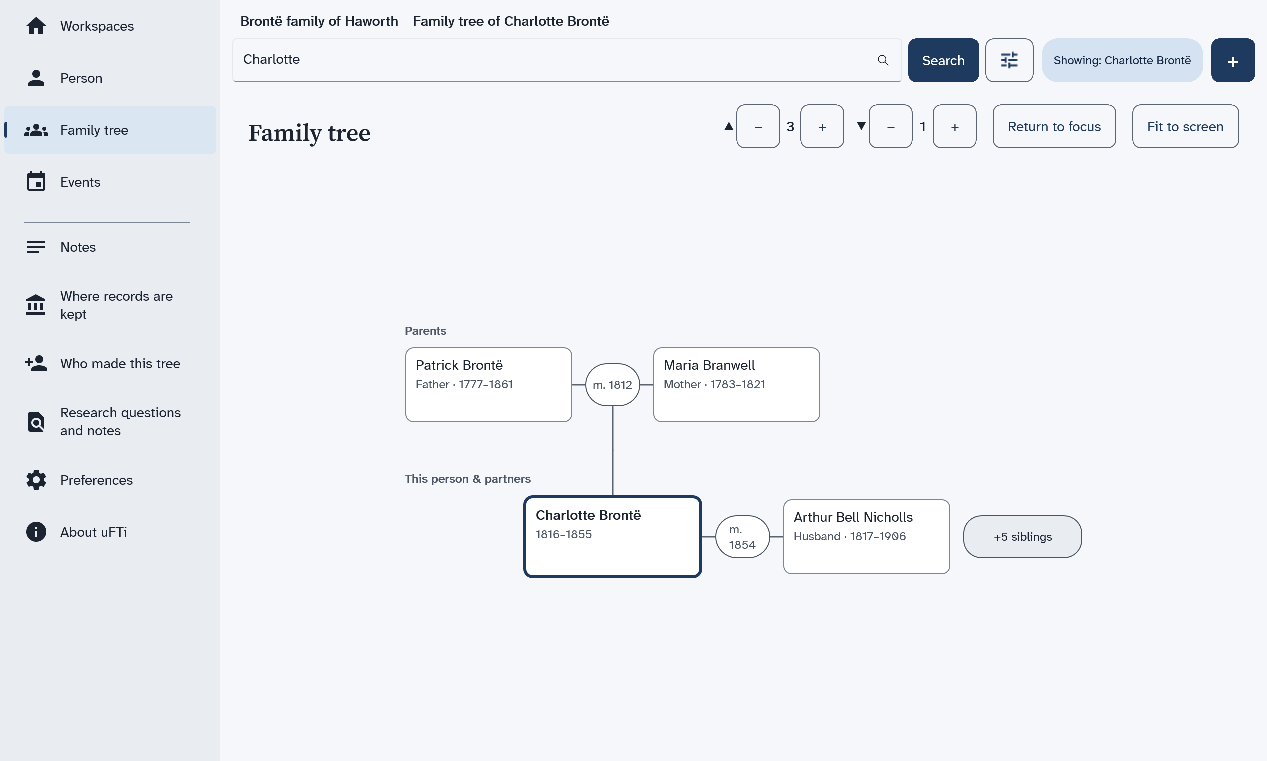The width and height of the screenshot is (1267, 761).
Task: Open About uFTi
Action: coord(110,532)
